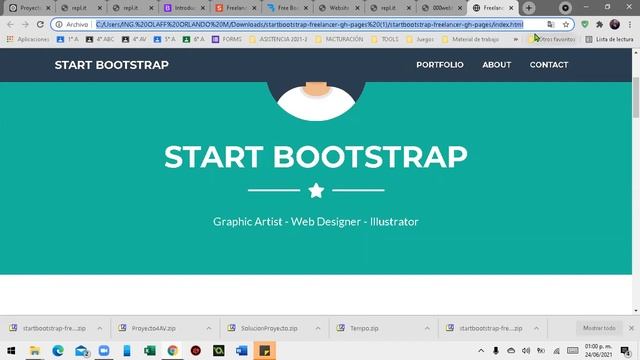Click Mostrar todo downloads button
640x360 pixels.
[x=599, y=328]
